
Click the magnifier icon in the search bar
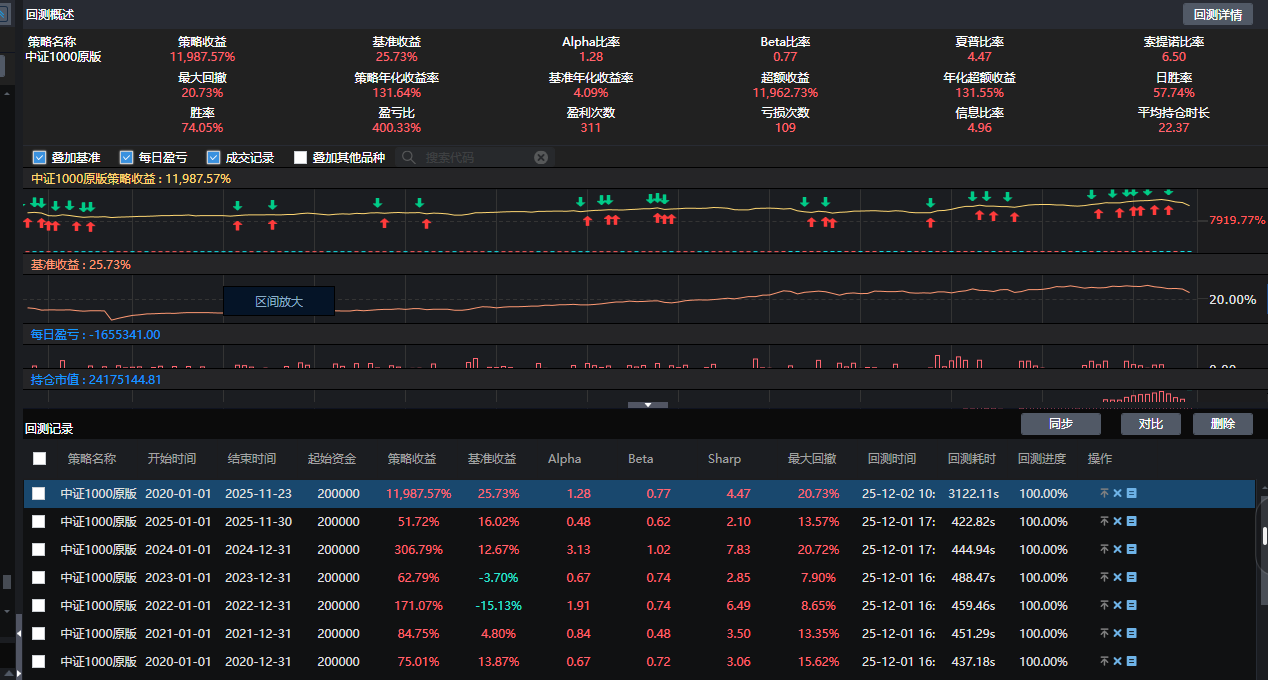(406, 157)
